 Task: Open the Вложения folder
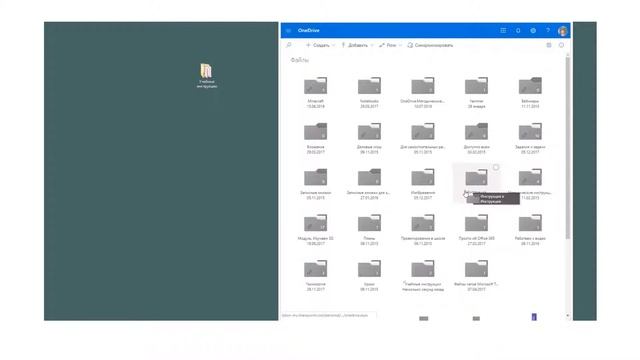click(316, 131)
